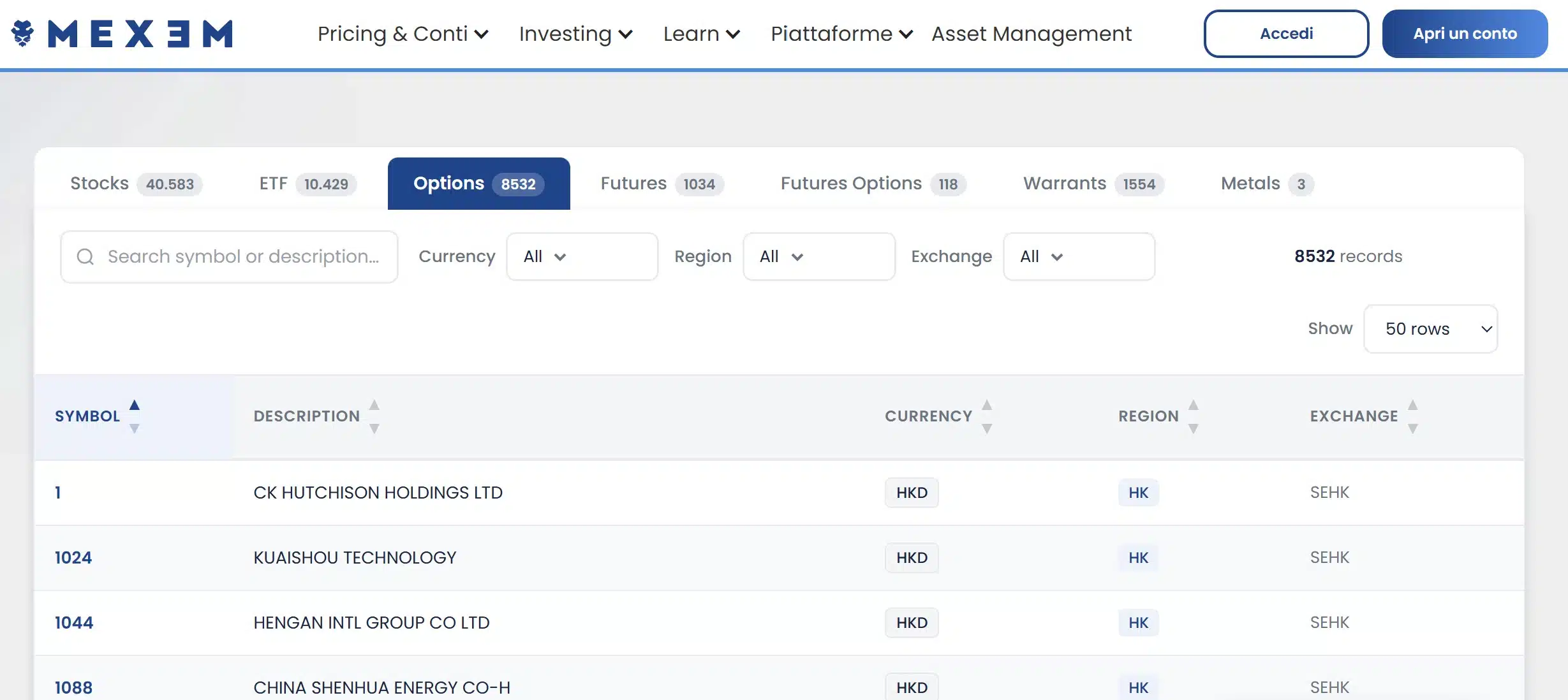Sort Description column using its sort arrows
1568x700 pixels.
pyautogui.click(x=375, y=416)
